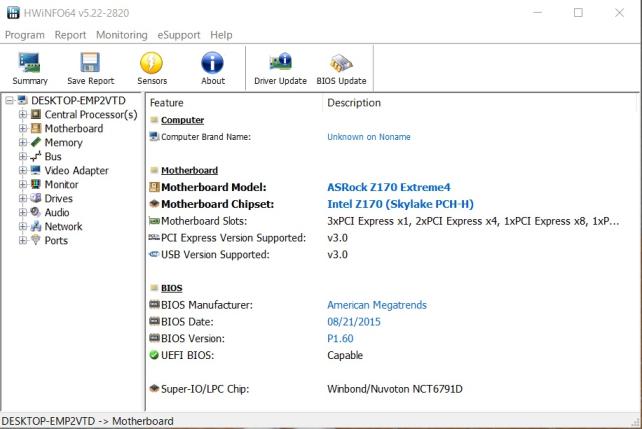The image size is (642, 429).
Task: Click the Save Report floppy icon
Action: (x=90, y=63)
